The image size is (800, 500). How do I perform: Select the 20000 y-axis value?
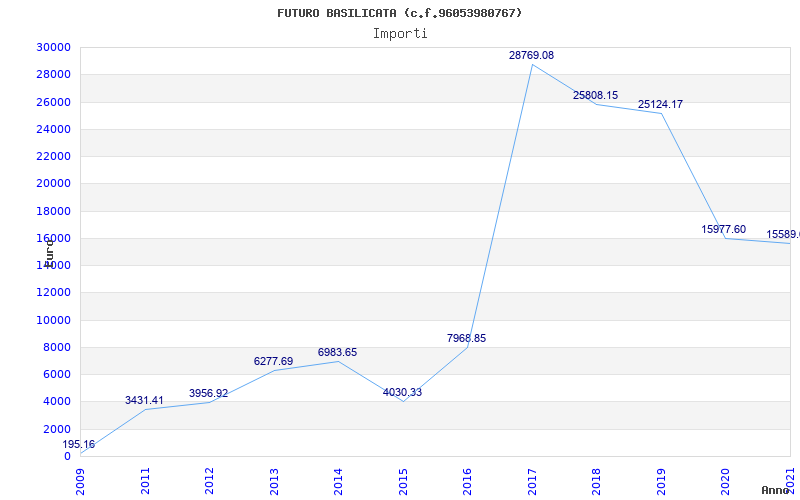[x=53, y=184]
